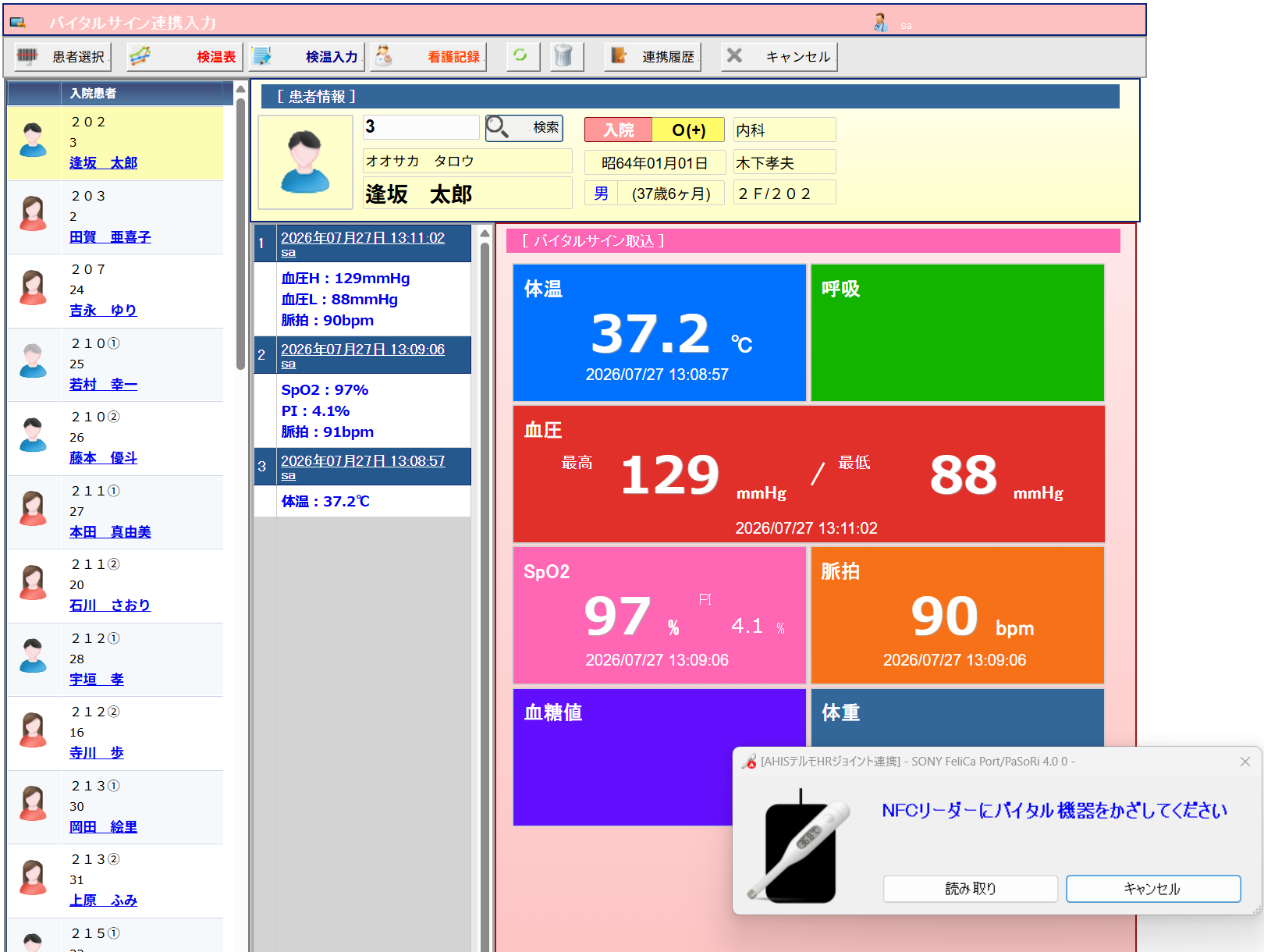
Task: Click the avatar icon for room 211①
Action: 33,509
